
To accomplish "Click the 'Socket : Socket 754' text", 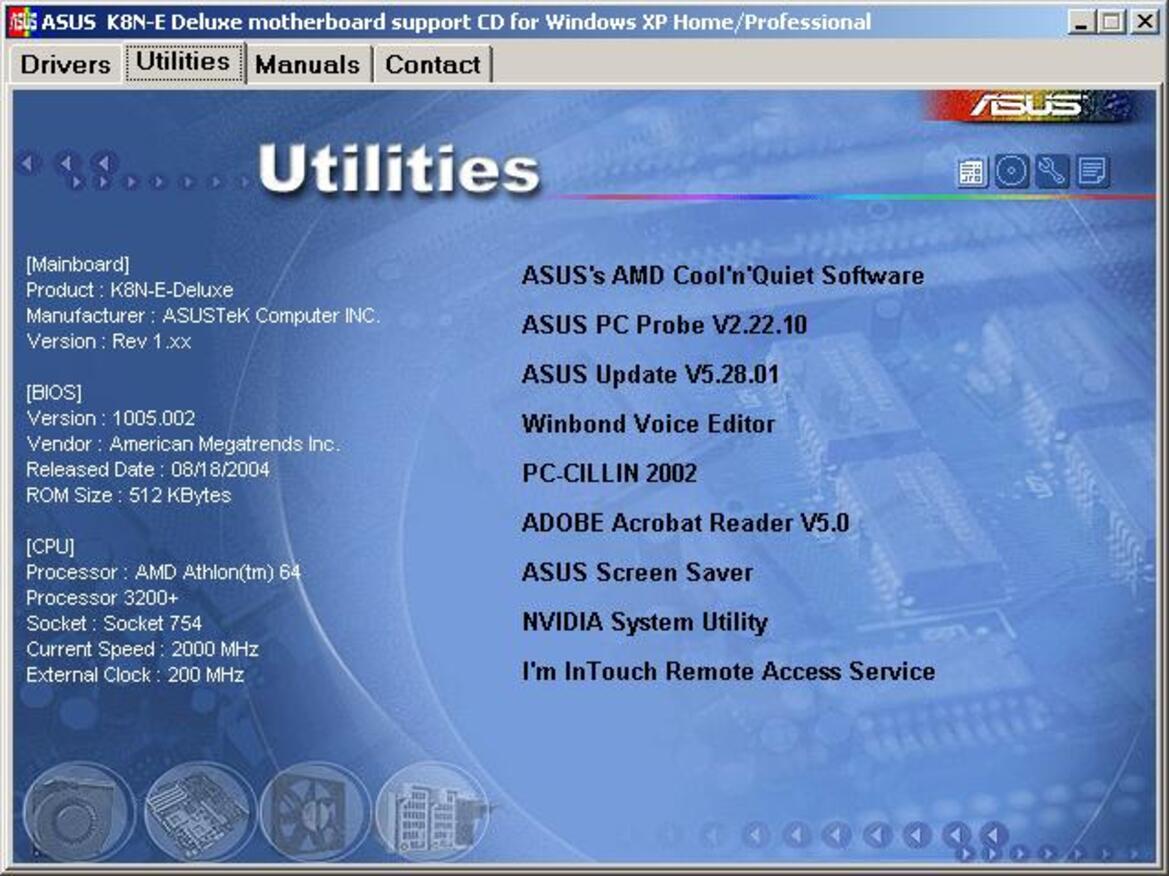I will (114, 623).
